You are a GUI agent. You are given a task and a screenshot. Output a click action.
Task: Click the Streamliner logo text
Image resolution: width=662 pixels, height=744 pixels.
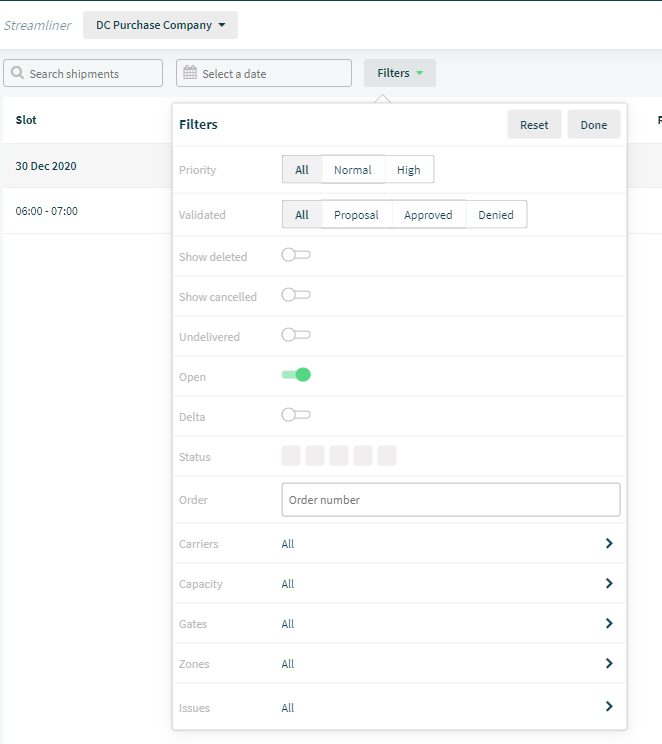38,25
